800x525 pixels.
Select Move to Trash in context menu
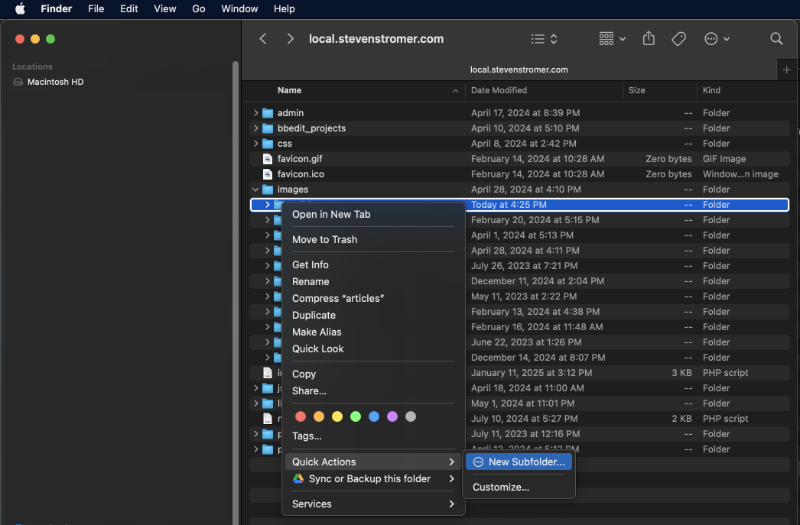tap(324, 240)
